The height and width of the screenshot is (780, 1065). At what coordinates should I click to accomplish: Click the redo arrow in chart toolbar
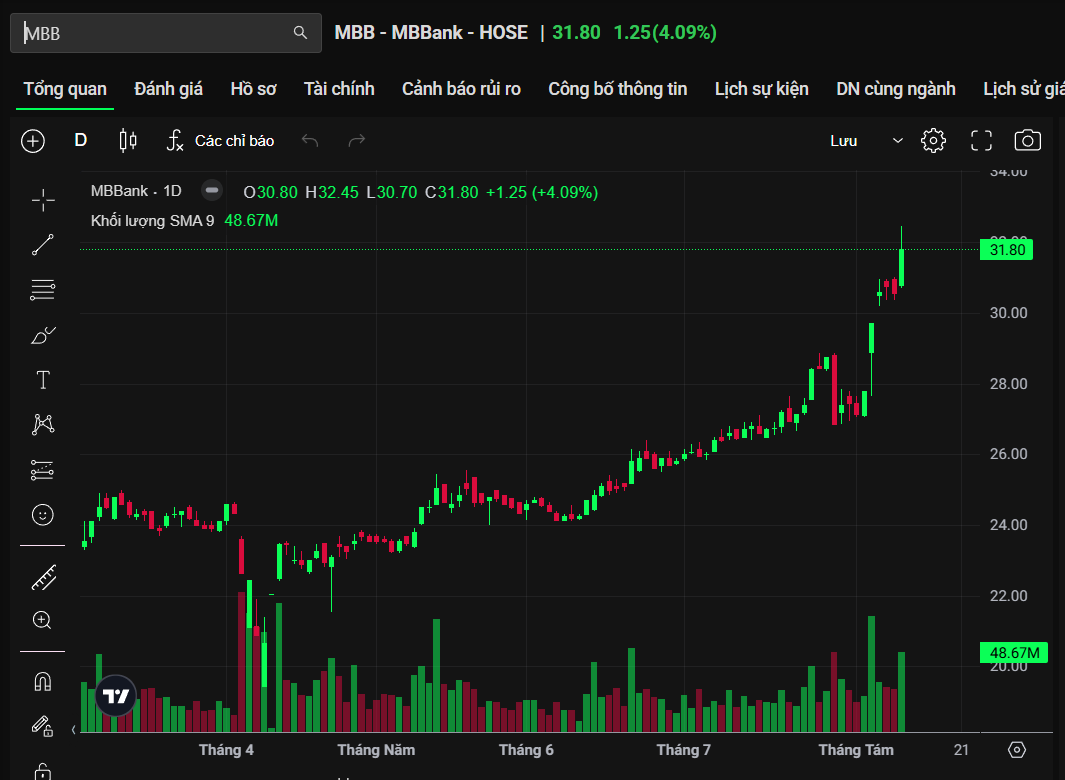tap(357, 141)
